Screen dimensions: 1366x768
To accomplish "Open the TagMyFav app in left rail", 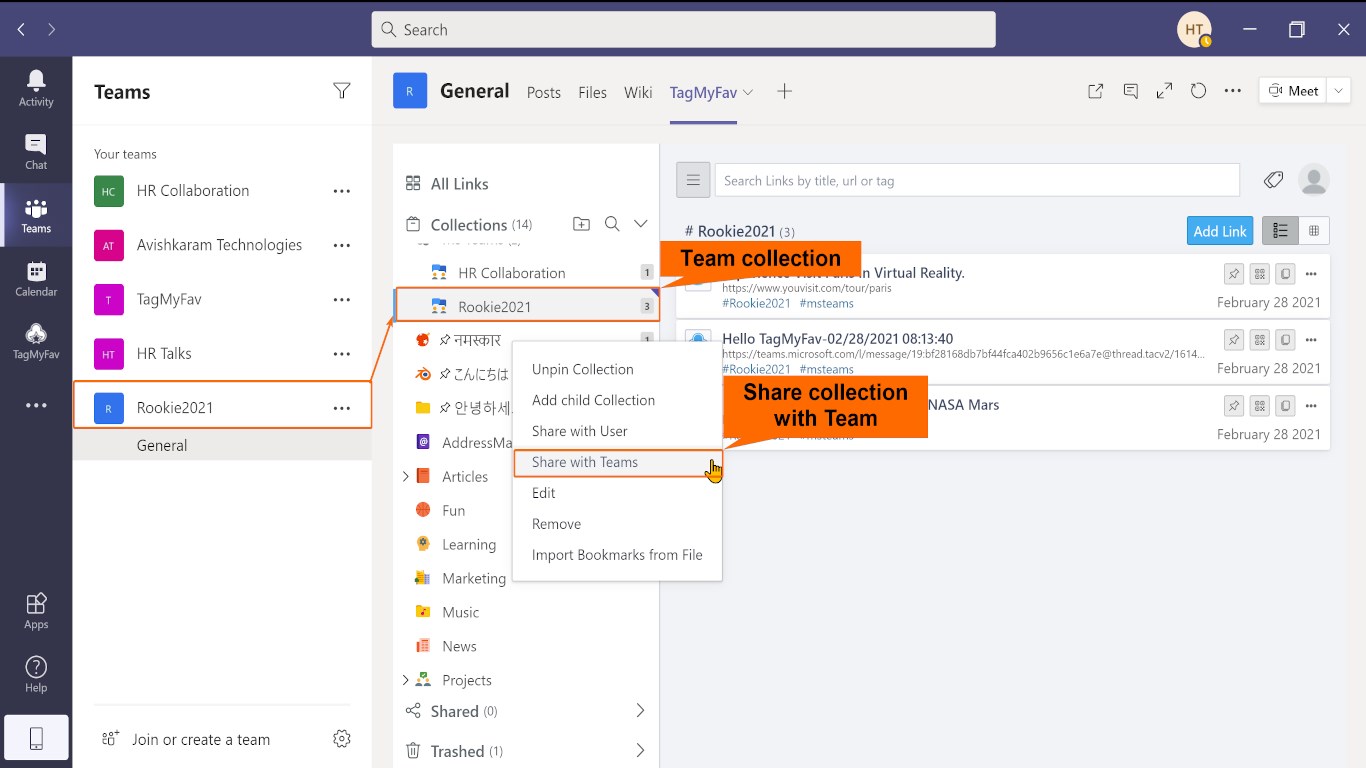I will pos(36,342).
